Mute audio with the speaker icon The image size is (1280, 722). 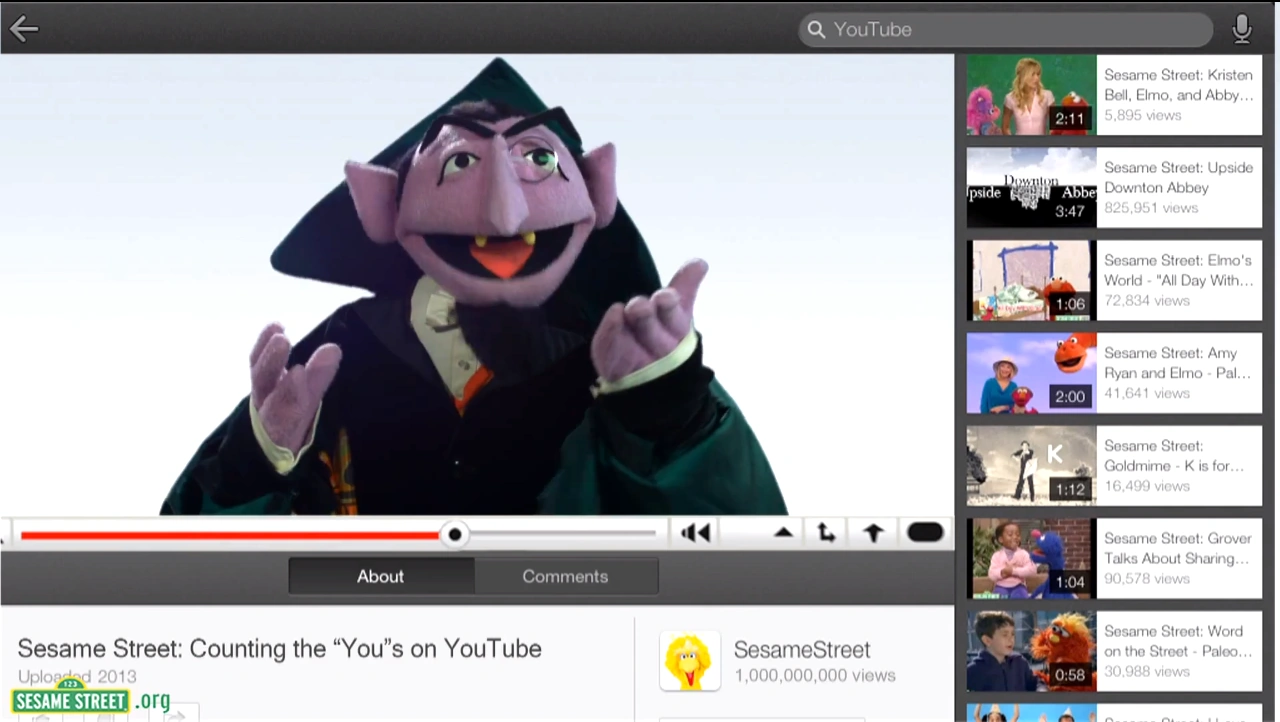pos(695,533)
